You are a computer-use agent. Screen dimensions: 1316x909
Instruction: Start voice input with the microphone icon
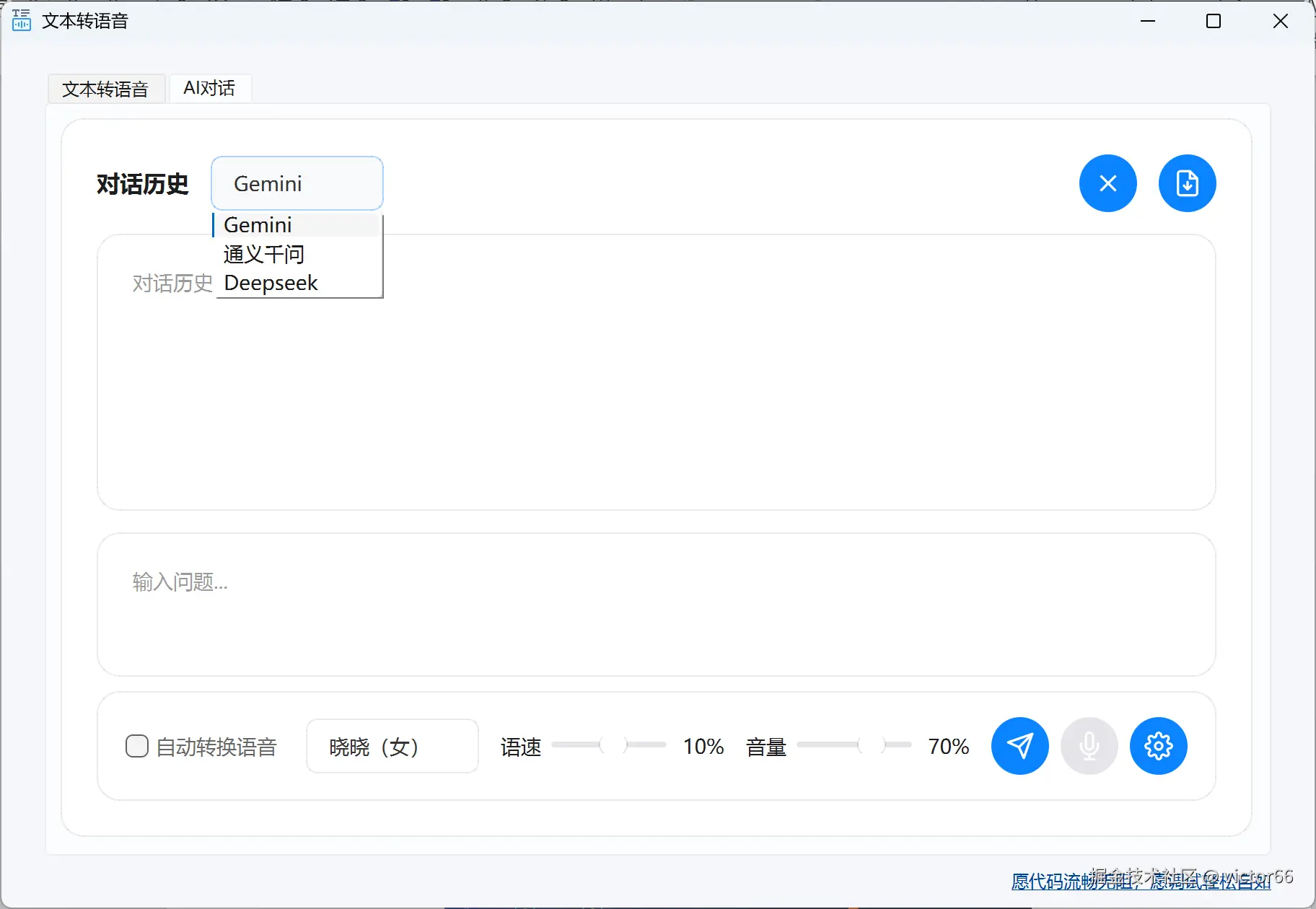click(1089, 745)
